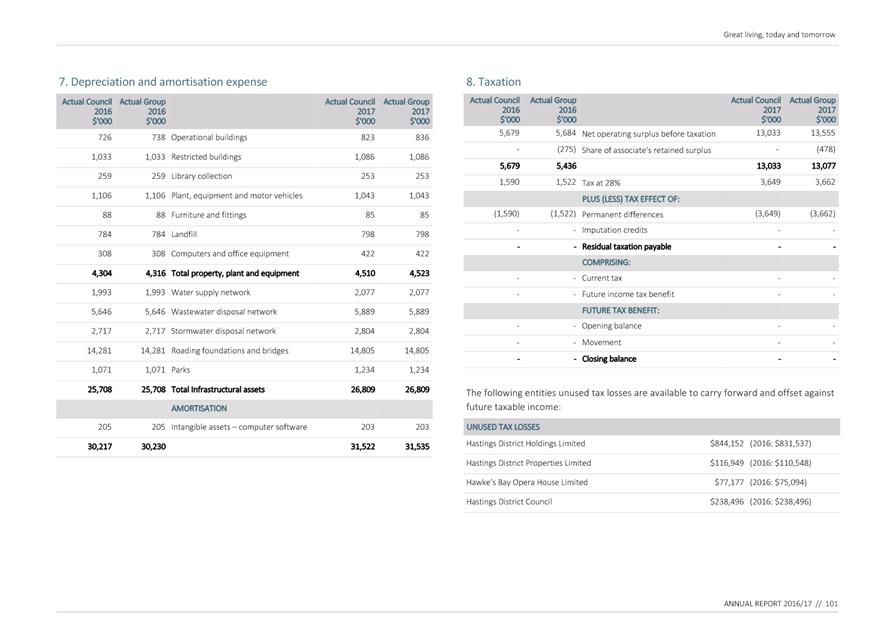Click the 'Current tax' label
The image size is (895, 638).
click(x=602, y=278)
